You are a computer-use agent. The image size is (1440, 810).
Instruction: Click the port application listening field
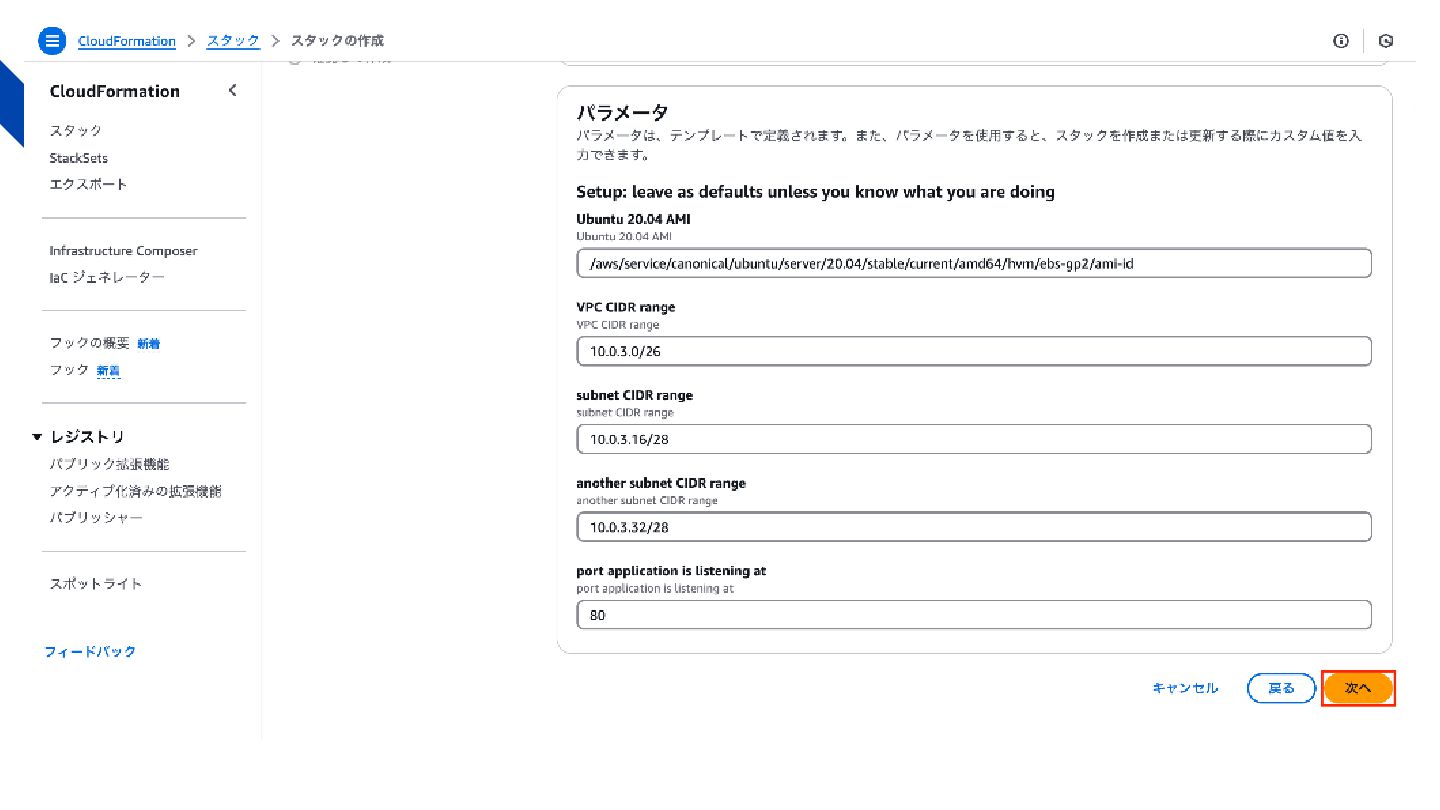coord(974,615)
